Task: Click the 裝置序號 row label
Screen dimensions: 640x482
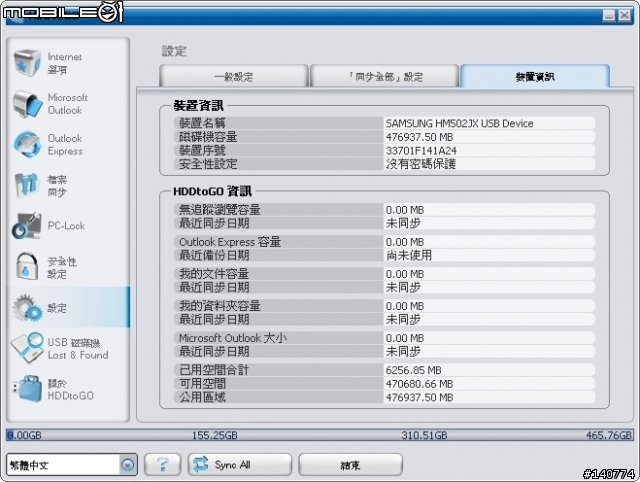Action: (202, 151)
